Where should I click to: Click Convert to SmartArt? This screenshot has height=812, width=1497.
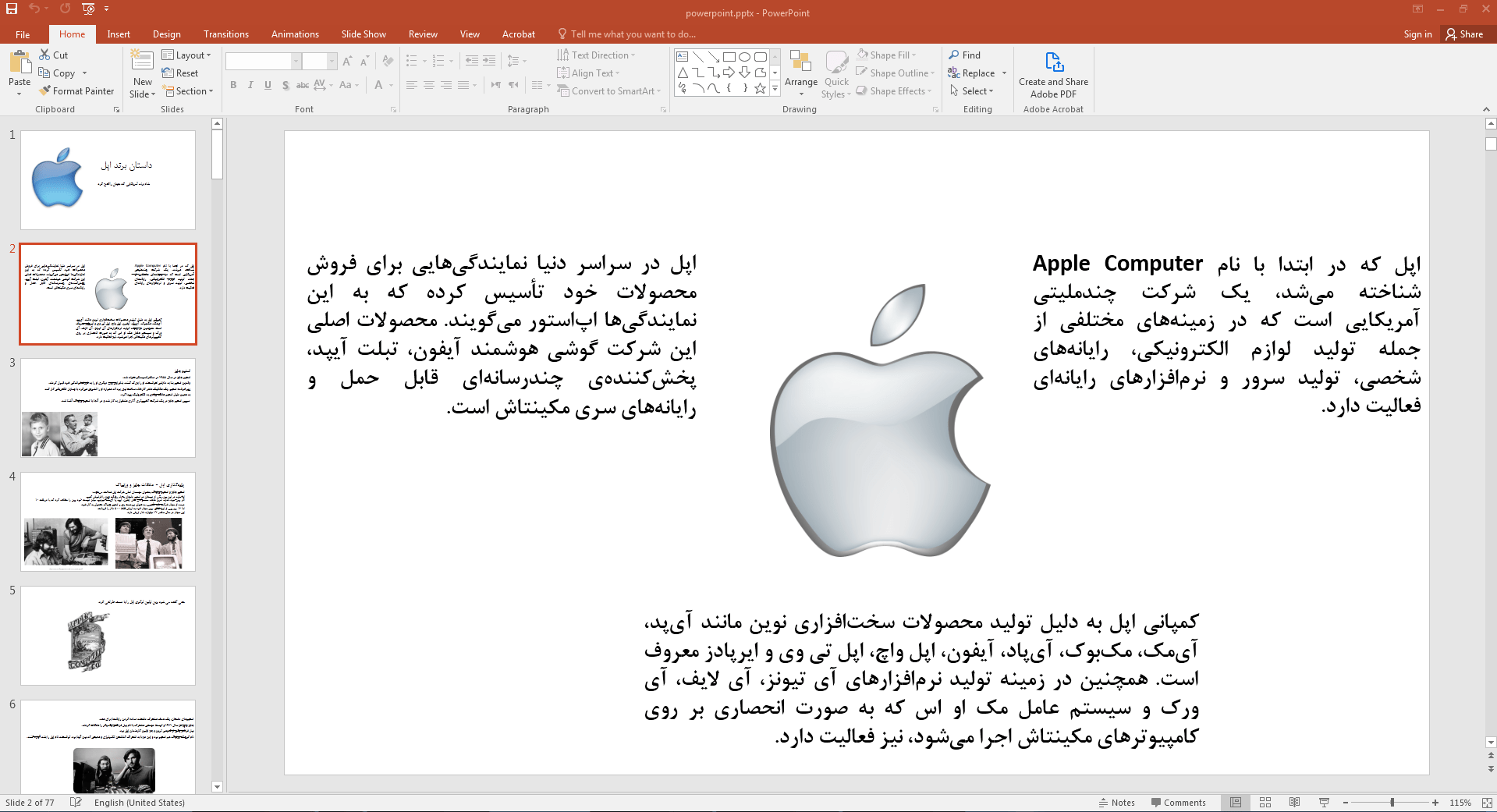point(609,90)
